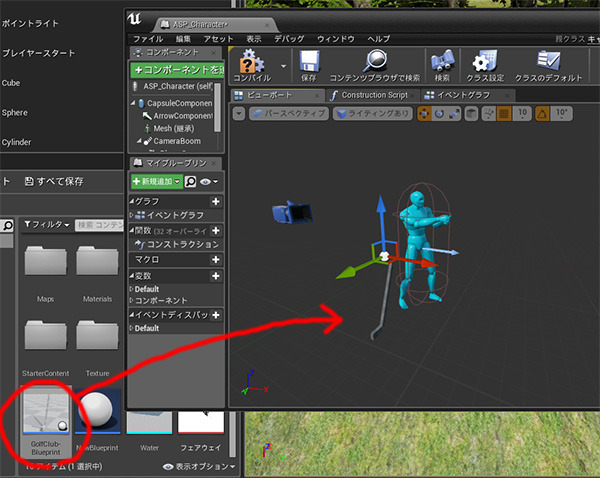Click the content search input field
The height and width of the screenshot is (478, 600).
99,225
